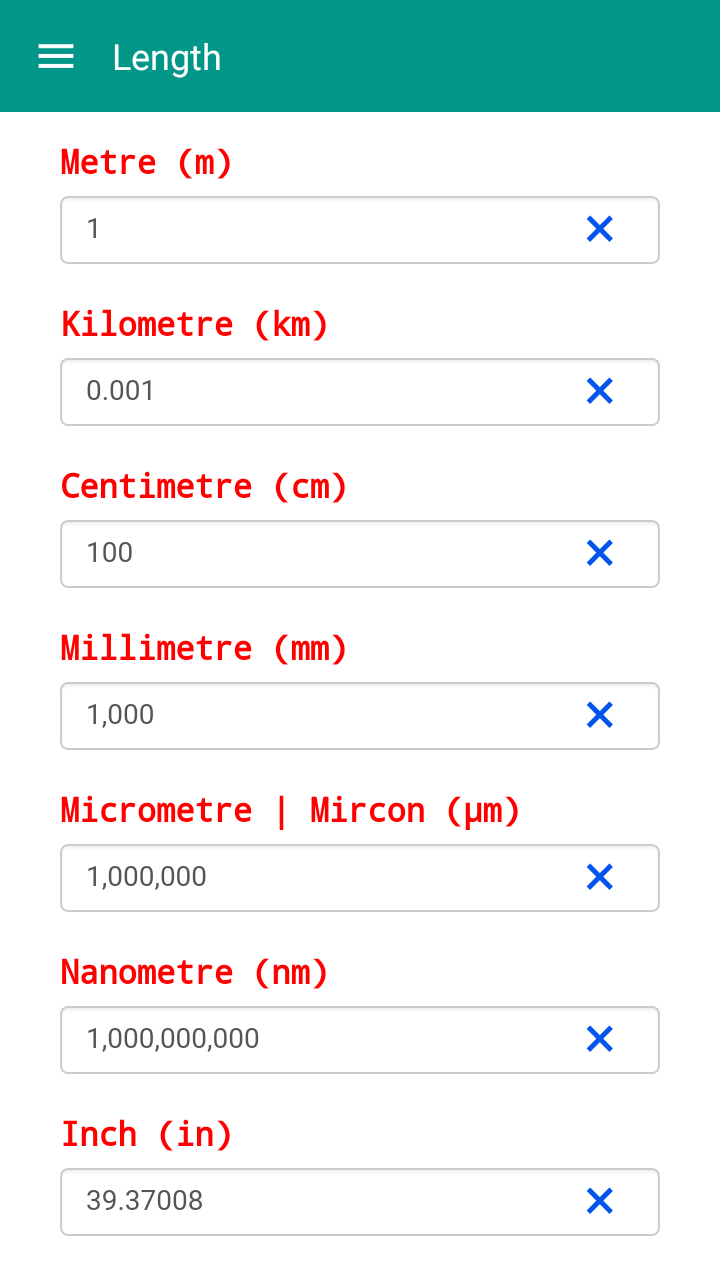Clear the Nanometre field value

tap(599, 1039)
